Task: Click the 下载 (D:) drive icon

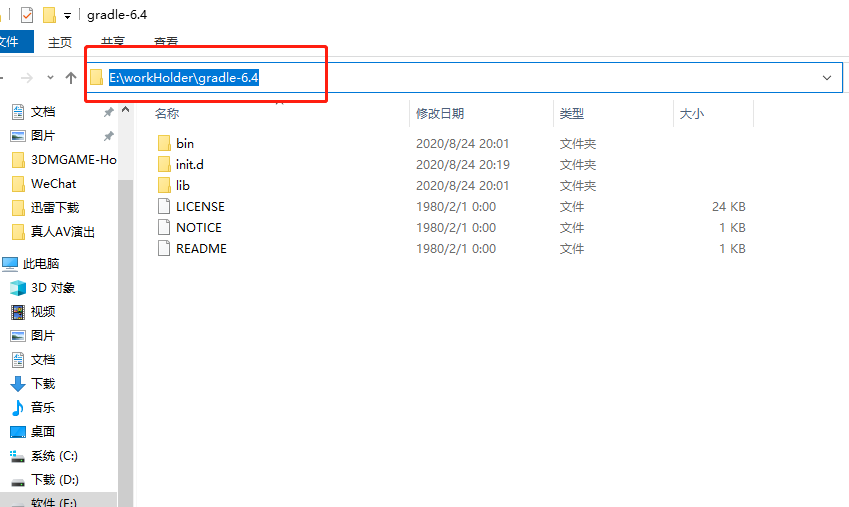Action: tap(18, 482)
